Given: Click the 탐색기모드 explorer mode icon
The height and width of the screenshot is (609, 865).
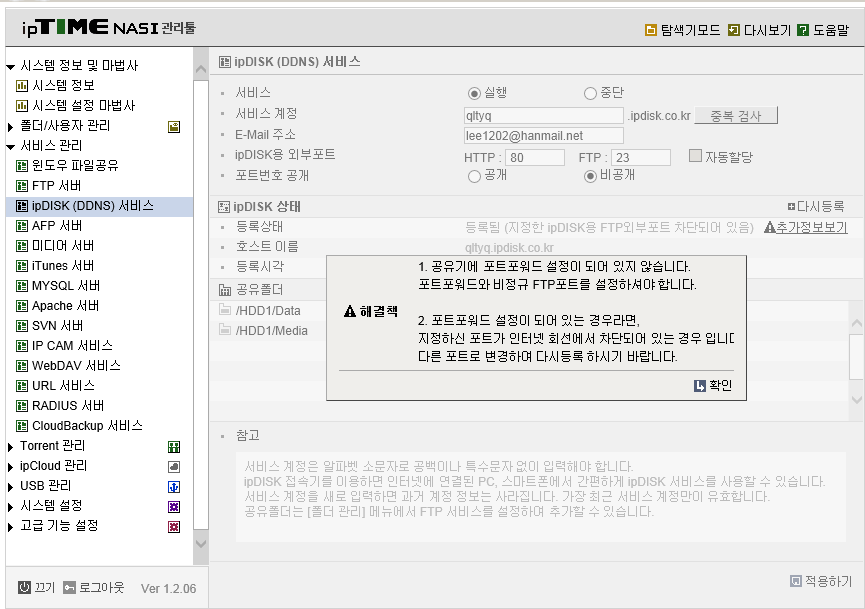Looking at the screenshot, I should coord(651,30).
